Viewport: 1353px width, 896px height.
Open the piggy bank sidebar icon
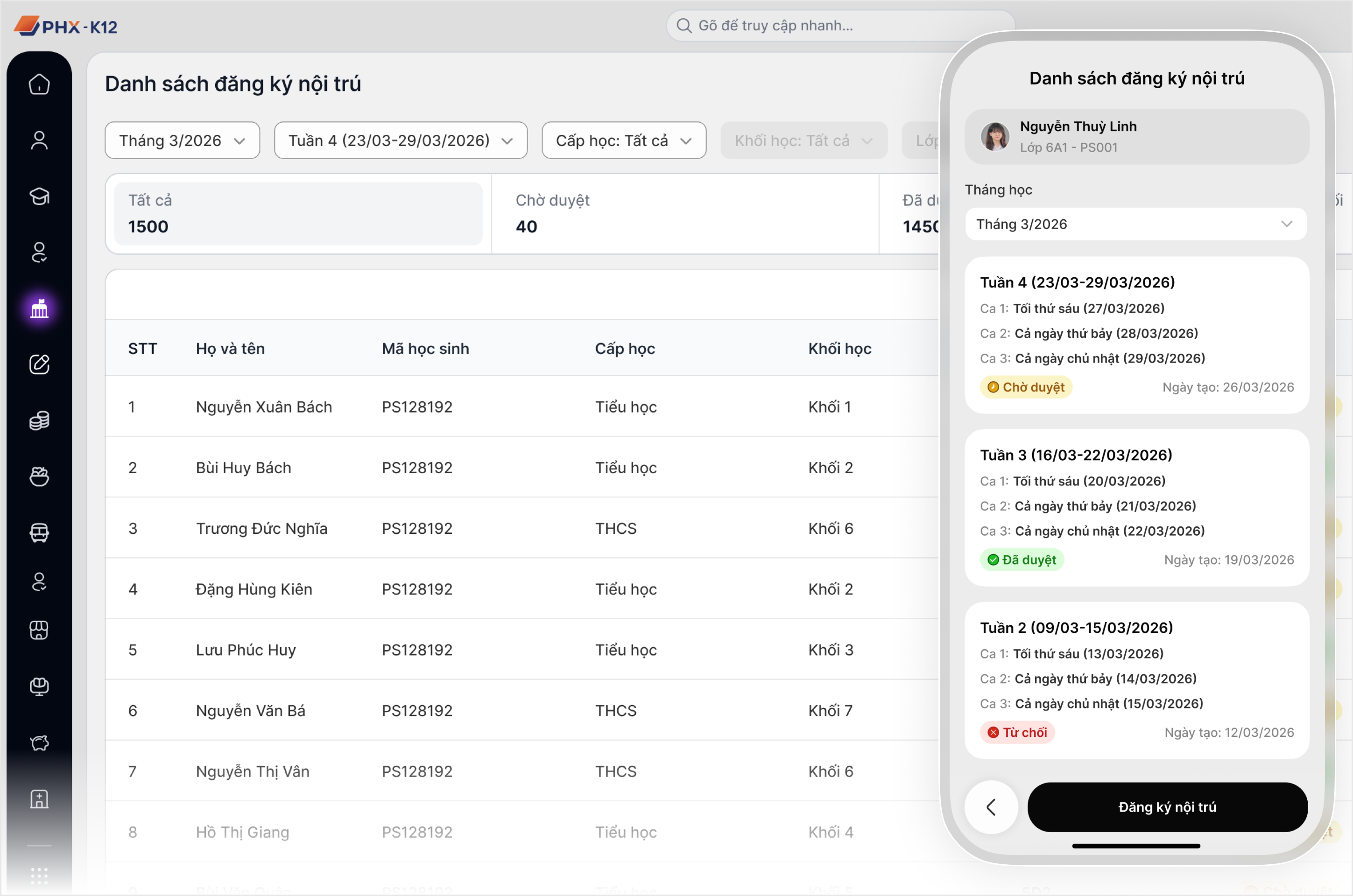click(x=39, y=743)
